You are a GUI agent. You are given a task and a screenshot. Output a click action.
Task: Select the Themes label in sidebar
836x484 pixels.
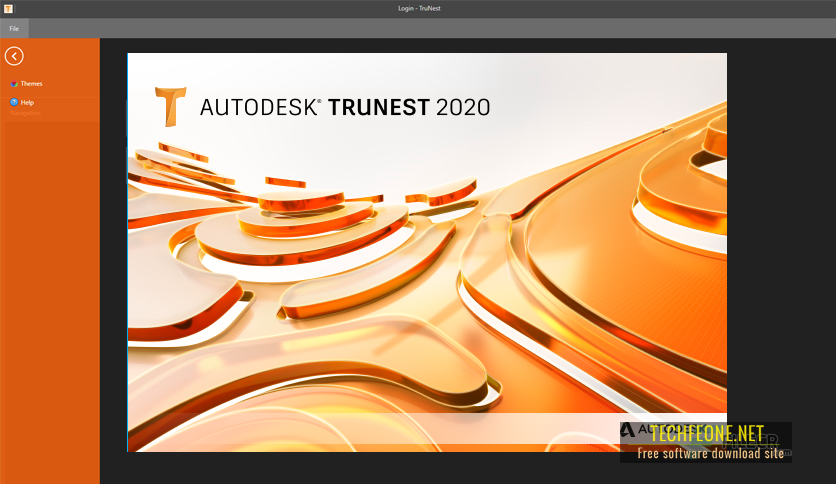[x=31, y=84]
